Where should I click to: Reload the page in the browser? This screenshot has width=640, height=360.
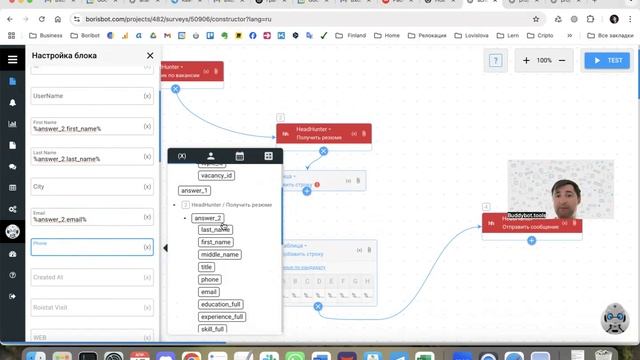pos(42,19)
